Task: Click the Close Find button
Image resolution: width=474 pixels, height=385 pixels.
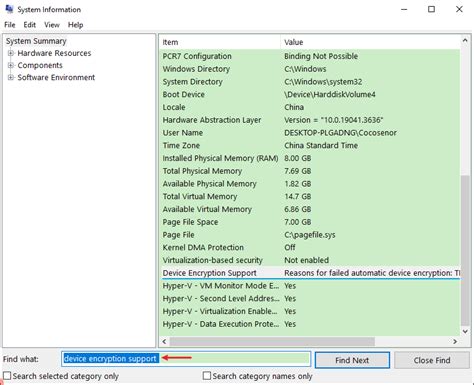Action: click(432, 360)
